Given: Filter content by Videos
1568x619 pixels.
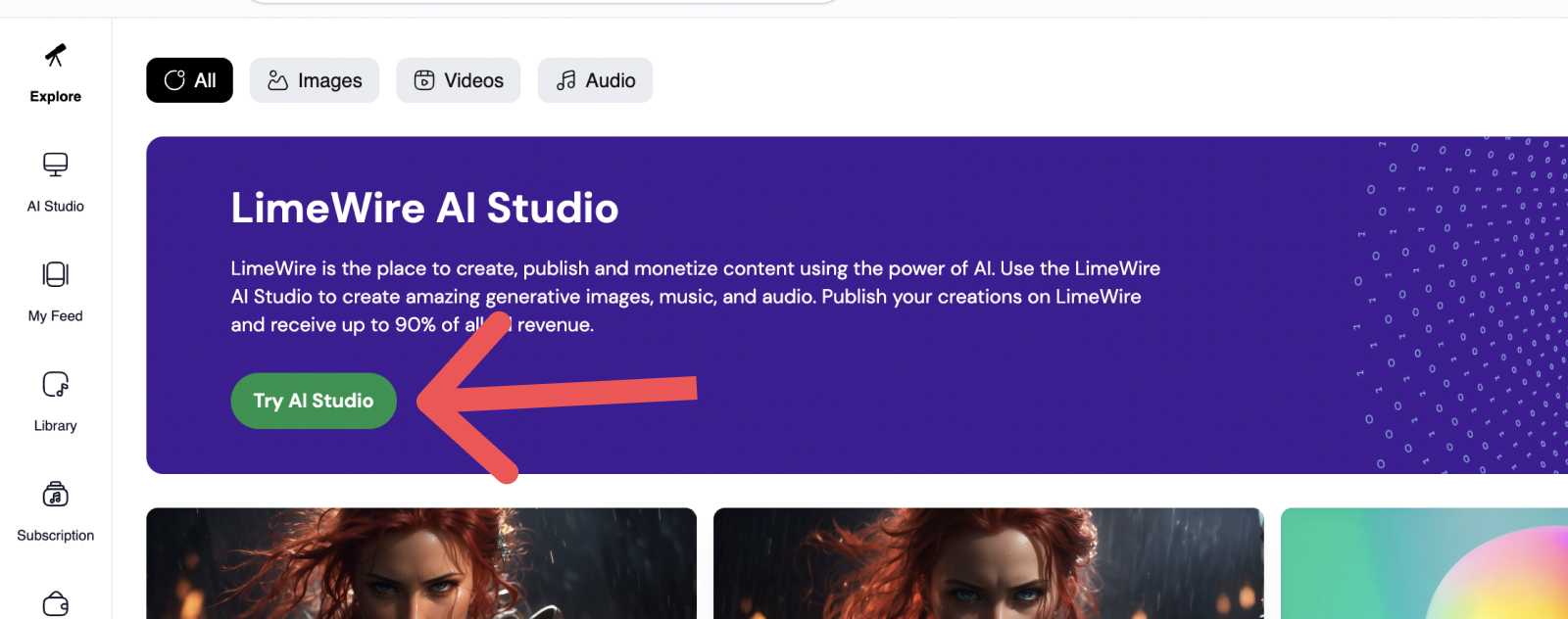Looking at the screenshot, I should (x=459, y=80).
